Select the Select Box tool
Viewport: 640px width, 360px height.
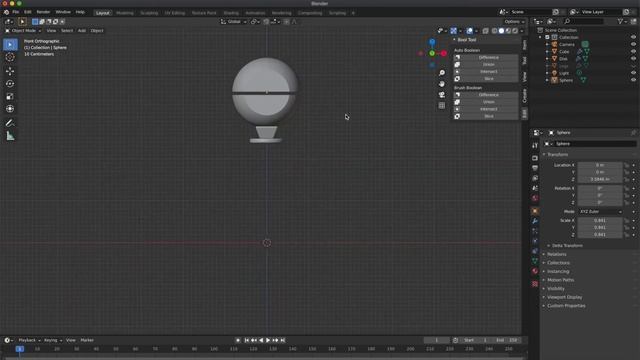point(10,44)
